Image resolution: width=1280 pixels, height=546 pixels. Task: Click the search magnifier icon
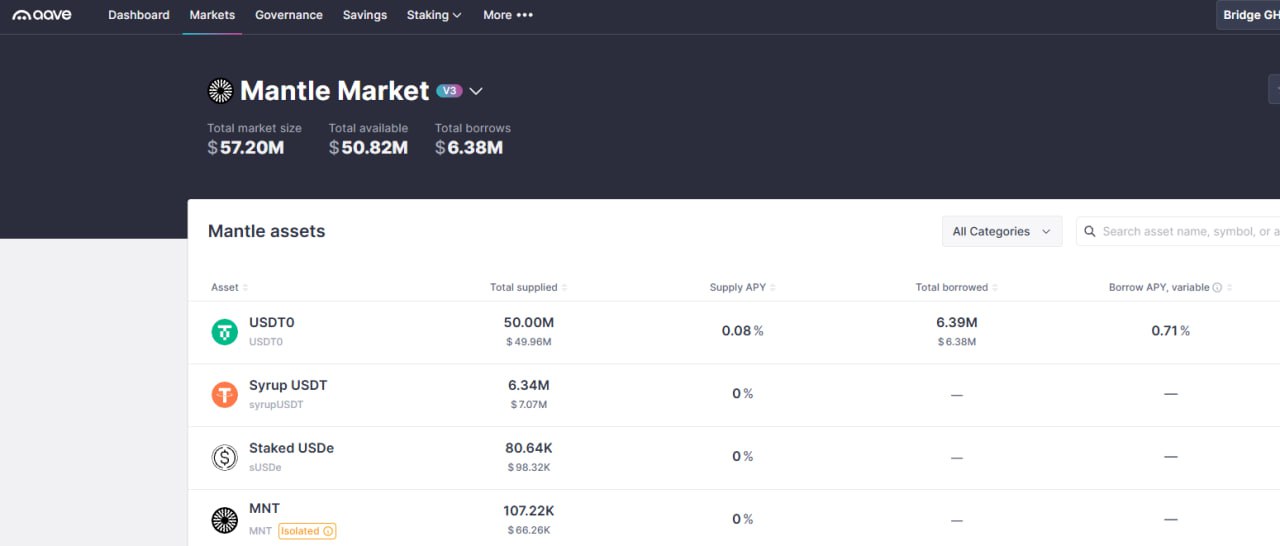pos(1089,232)
